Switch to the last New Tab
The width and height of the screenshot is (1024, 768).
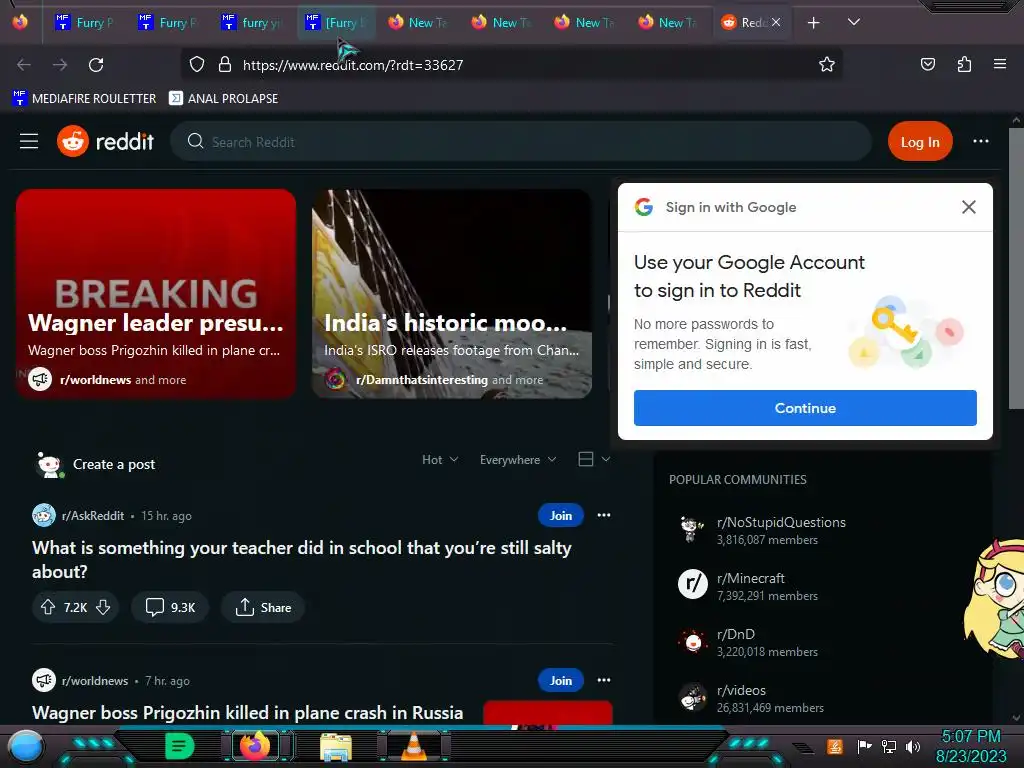669,23
